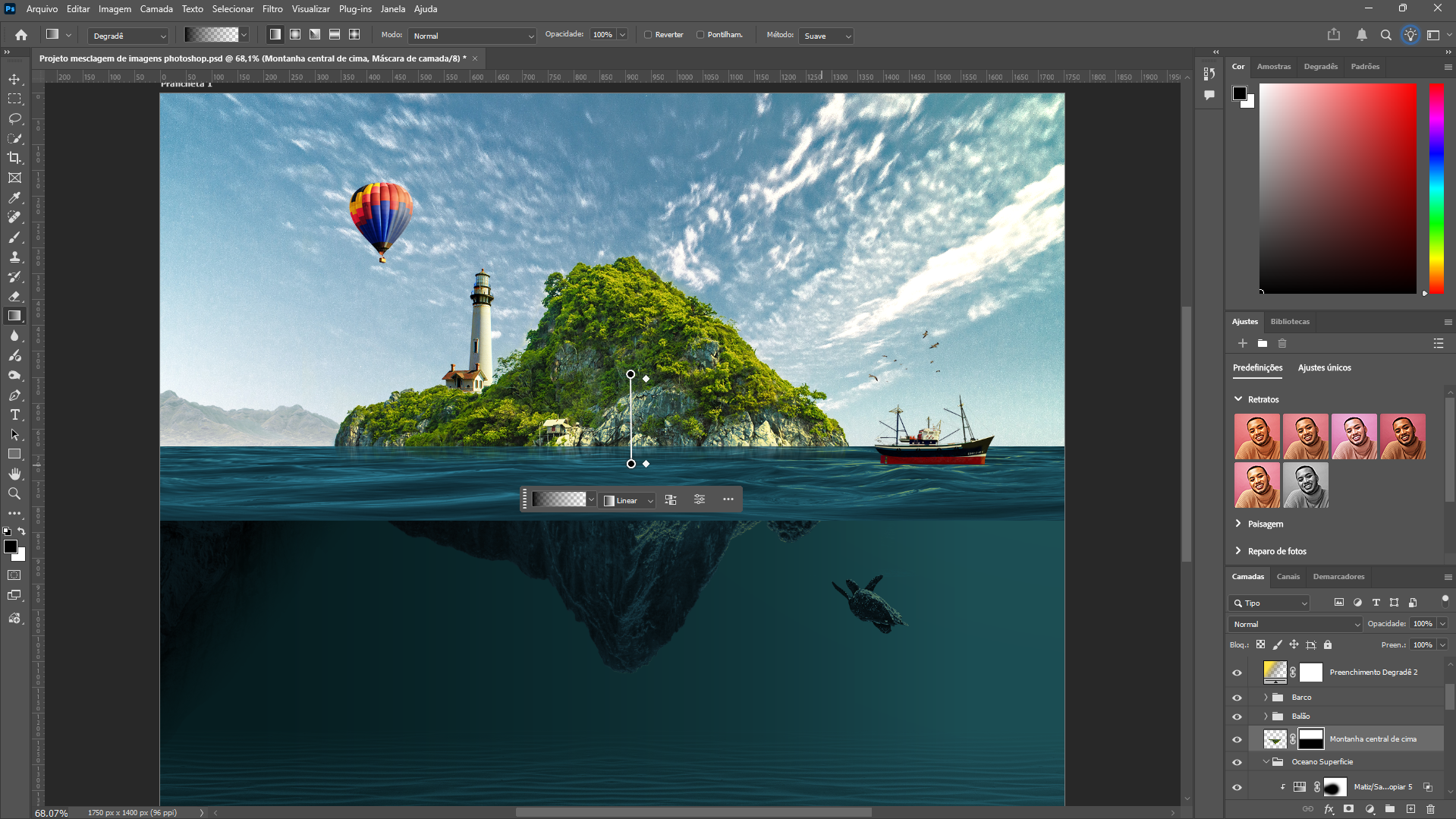This screenshot has height=819, width=1456.
Task: Select the Crop tool
Action: coord(14,158)
